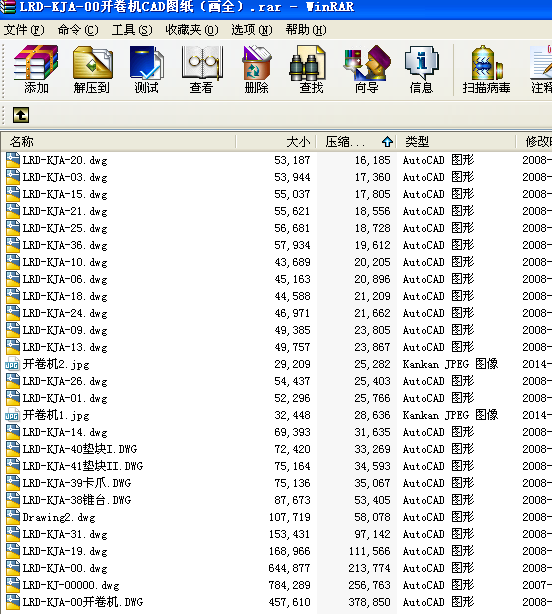Click the WinRAR title bar books icon
This screenshot has width=552, height=614.
[x=7, y=7]
